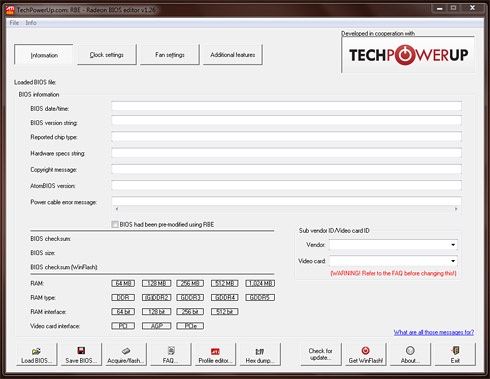Viewport: 490px width, 379px height.
Task: Open Acquire/flash chip icon button
Action: [x=125, y=355]
